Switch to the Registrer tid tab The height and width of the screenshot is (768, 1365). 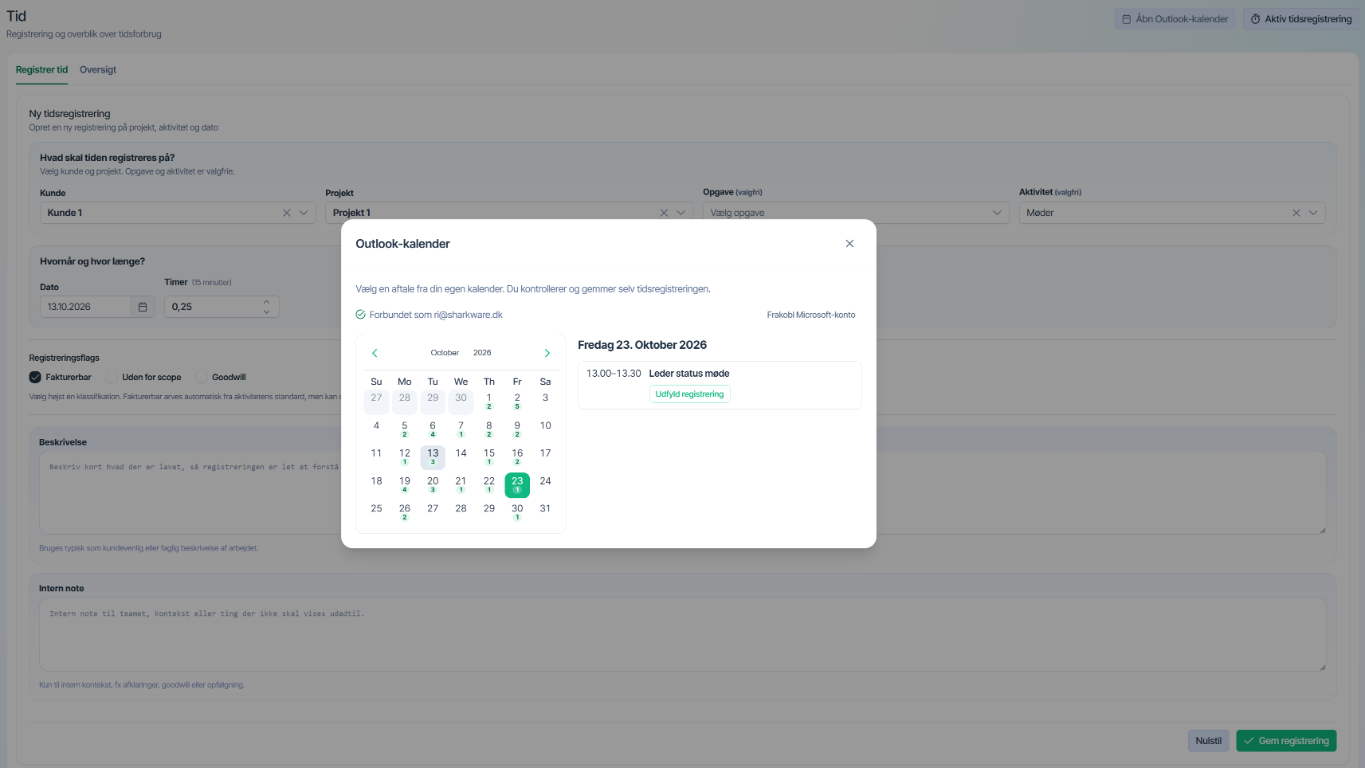(x=42, y=70)
